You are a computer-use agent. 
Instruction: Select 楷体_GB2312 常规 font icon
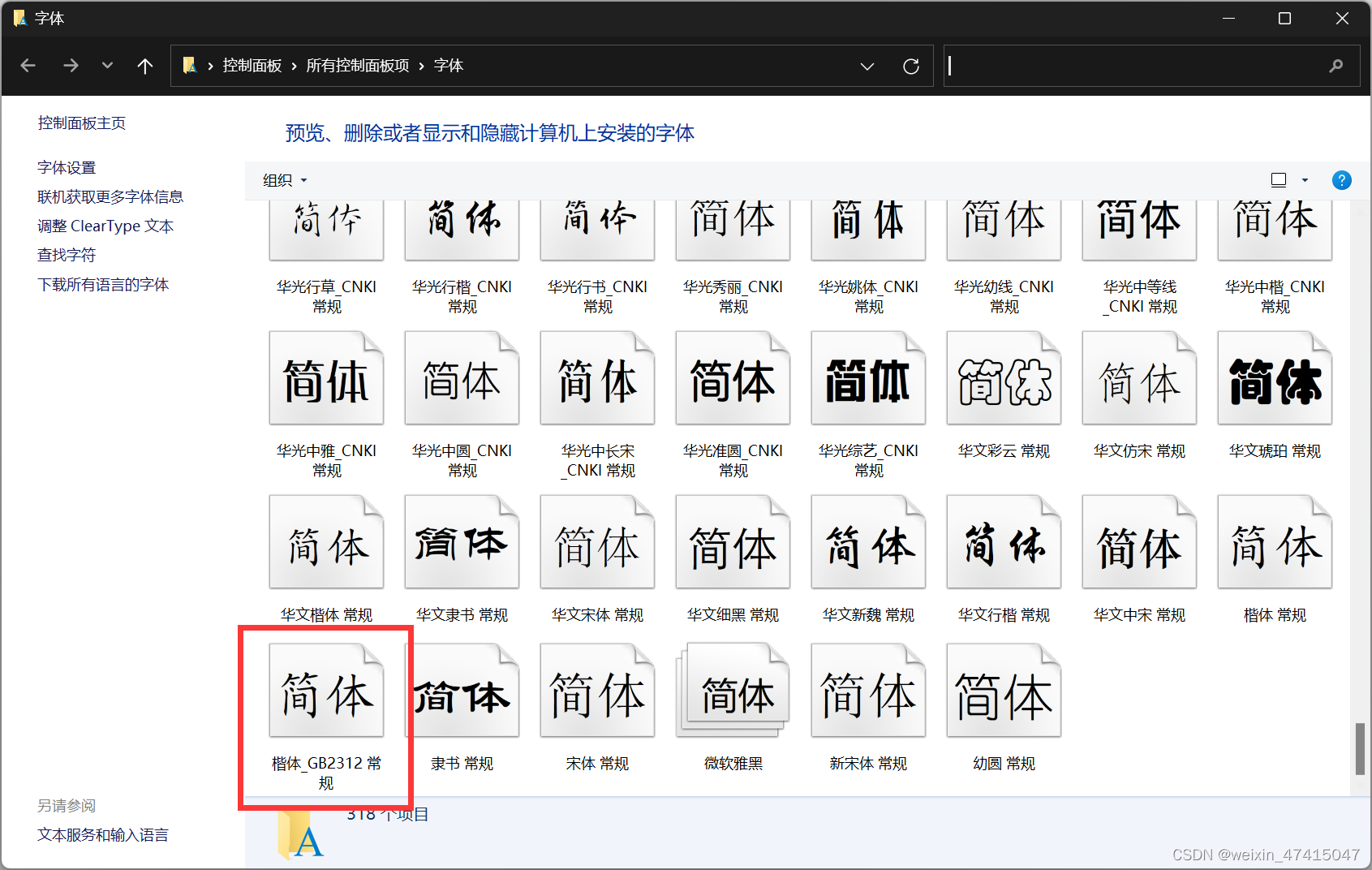coord(327,691)
